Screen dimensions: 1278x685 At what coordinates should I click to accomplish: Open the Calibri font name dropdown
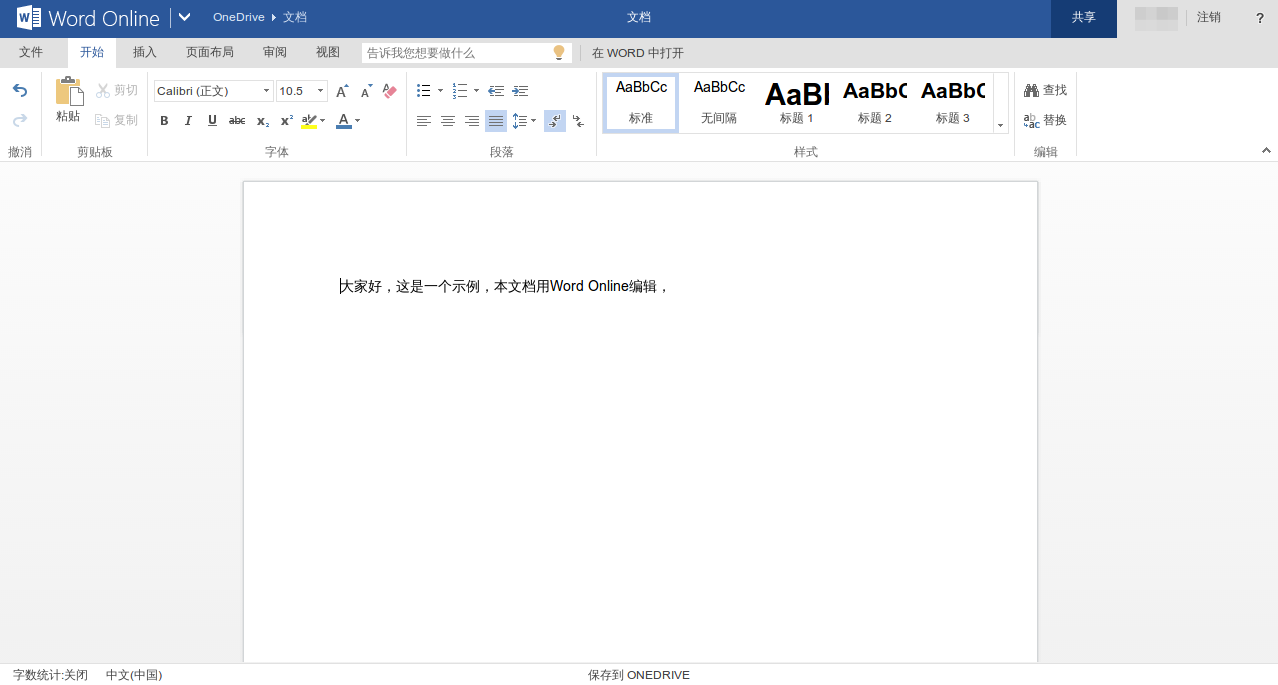point(214,91)
